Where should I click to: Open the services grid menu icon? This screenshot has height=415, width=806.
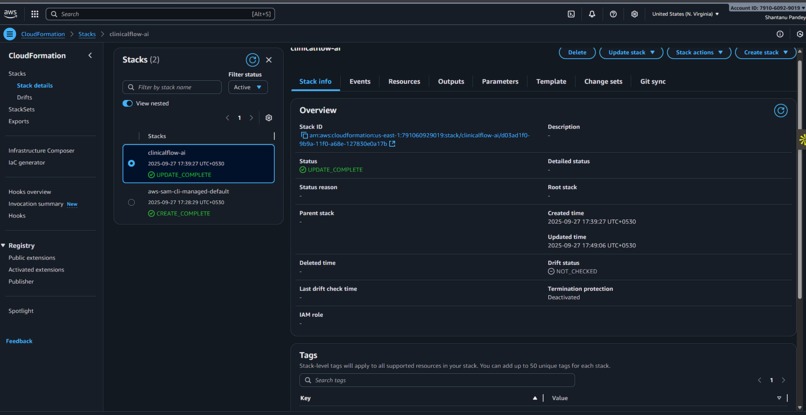coord(34,14)
